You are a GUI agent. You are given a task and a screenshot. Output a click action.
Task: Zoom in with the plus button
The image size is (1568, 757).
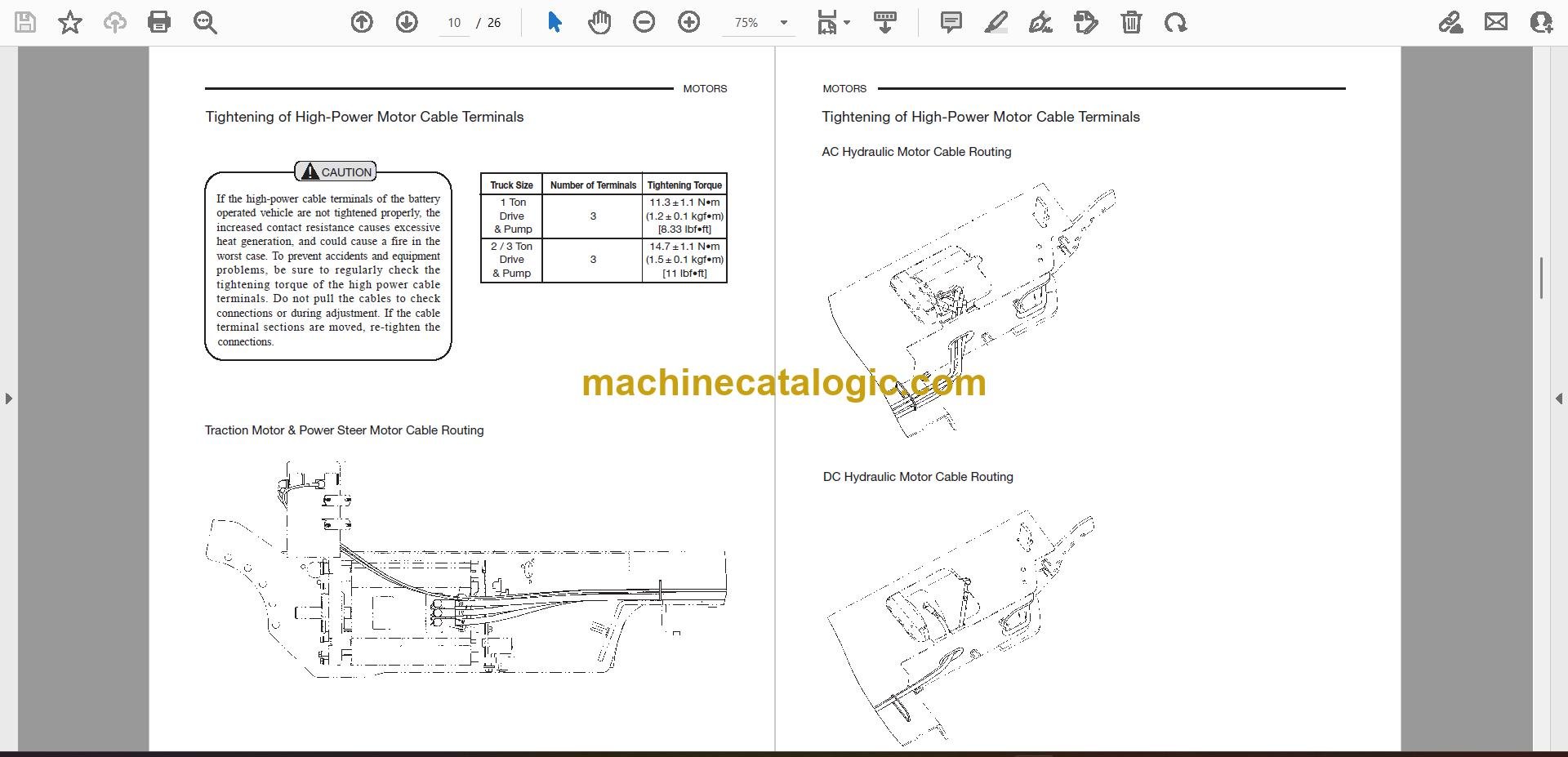[x=689, y=22]
